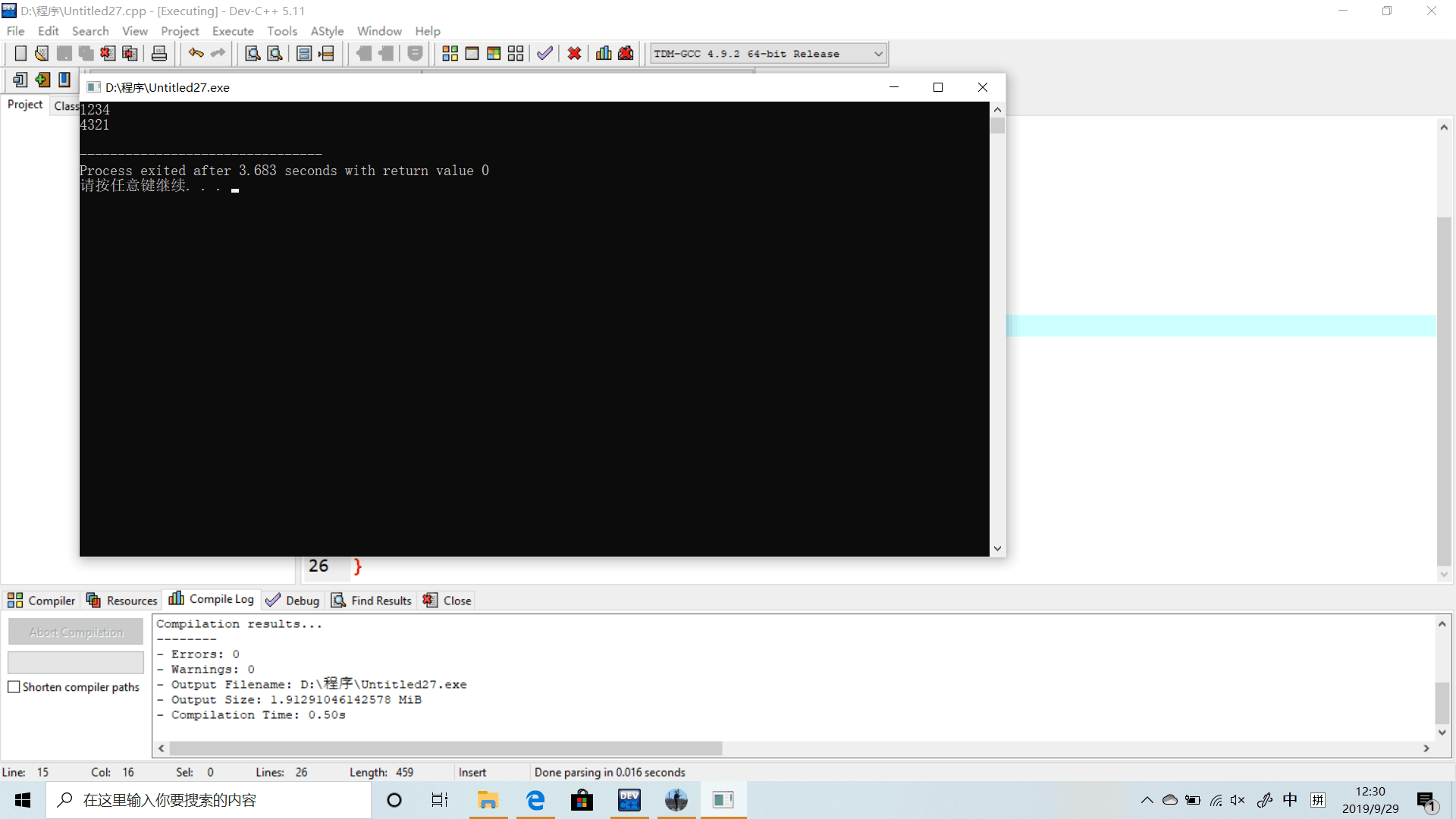Open Task View icon on taskbar
Image resolution: width=1456 pixels, height=819 pixels.
[440, 800]
